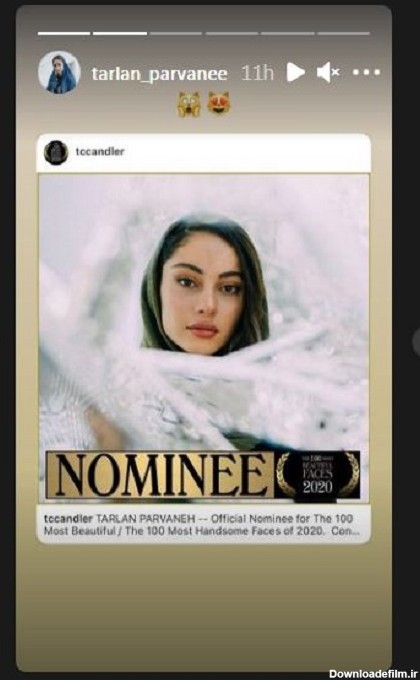Click the play button in story header
The height and width of the screenshot is (680, 420).
coord(295,72)
